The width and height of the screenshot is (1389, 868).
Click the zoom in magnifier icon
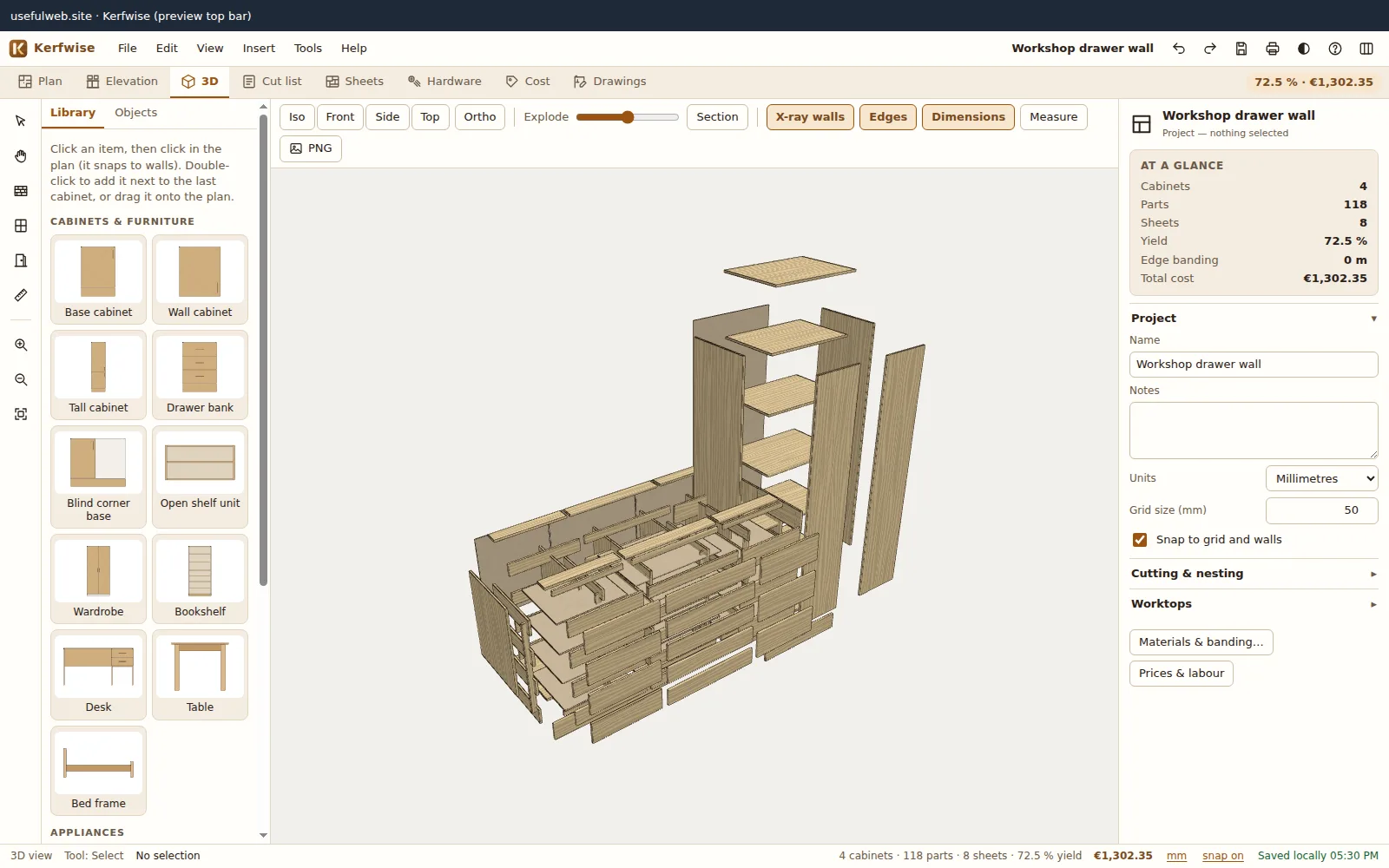pos(21,345)
